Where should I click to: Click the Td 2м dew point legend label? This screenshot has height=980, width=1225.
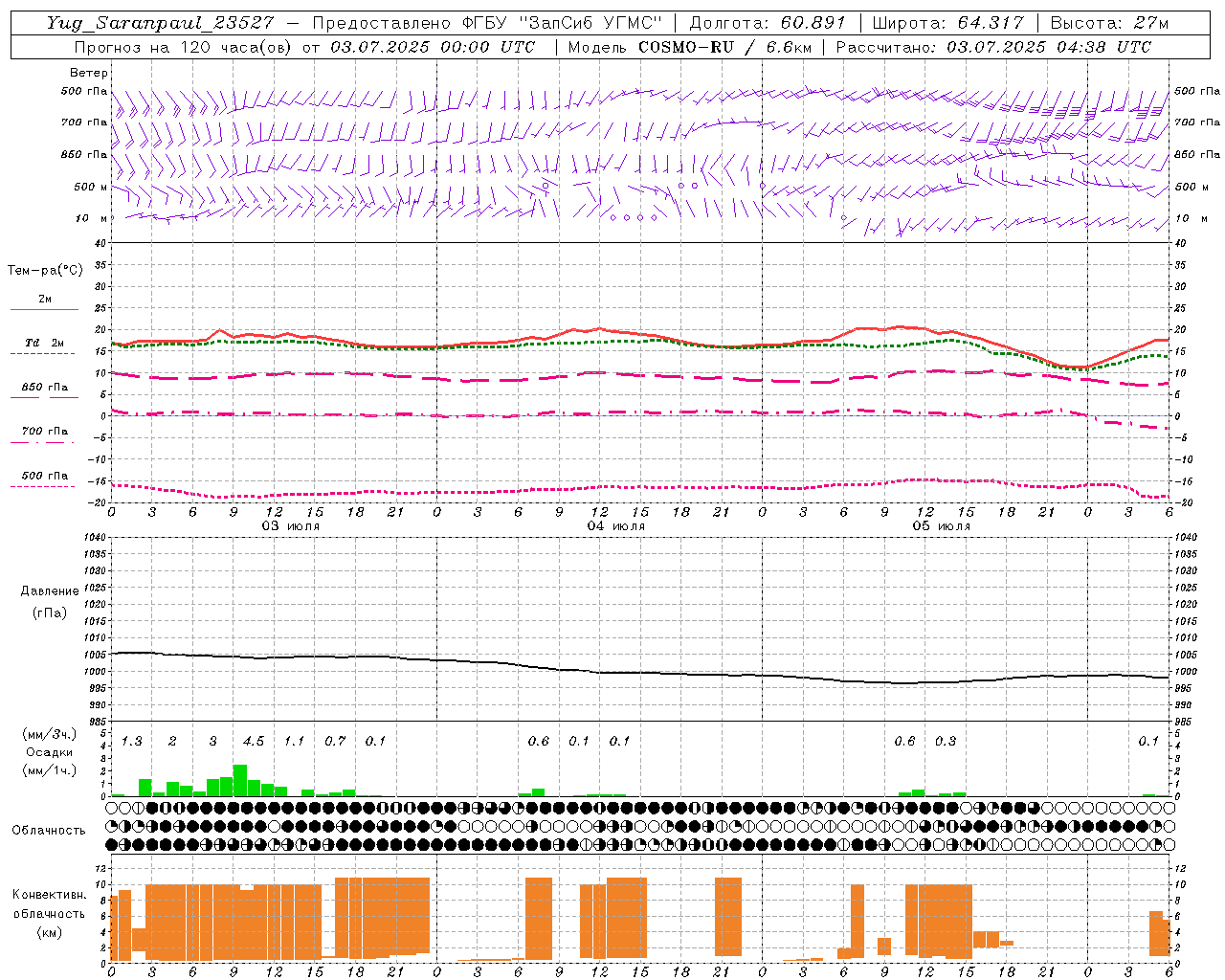(45, 343)
